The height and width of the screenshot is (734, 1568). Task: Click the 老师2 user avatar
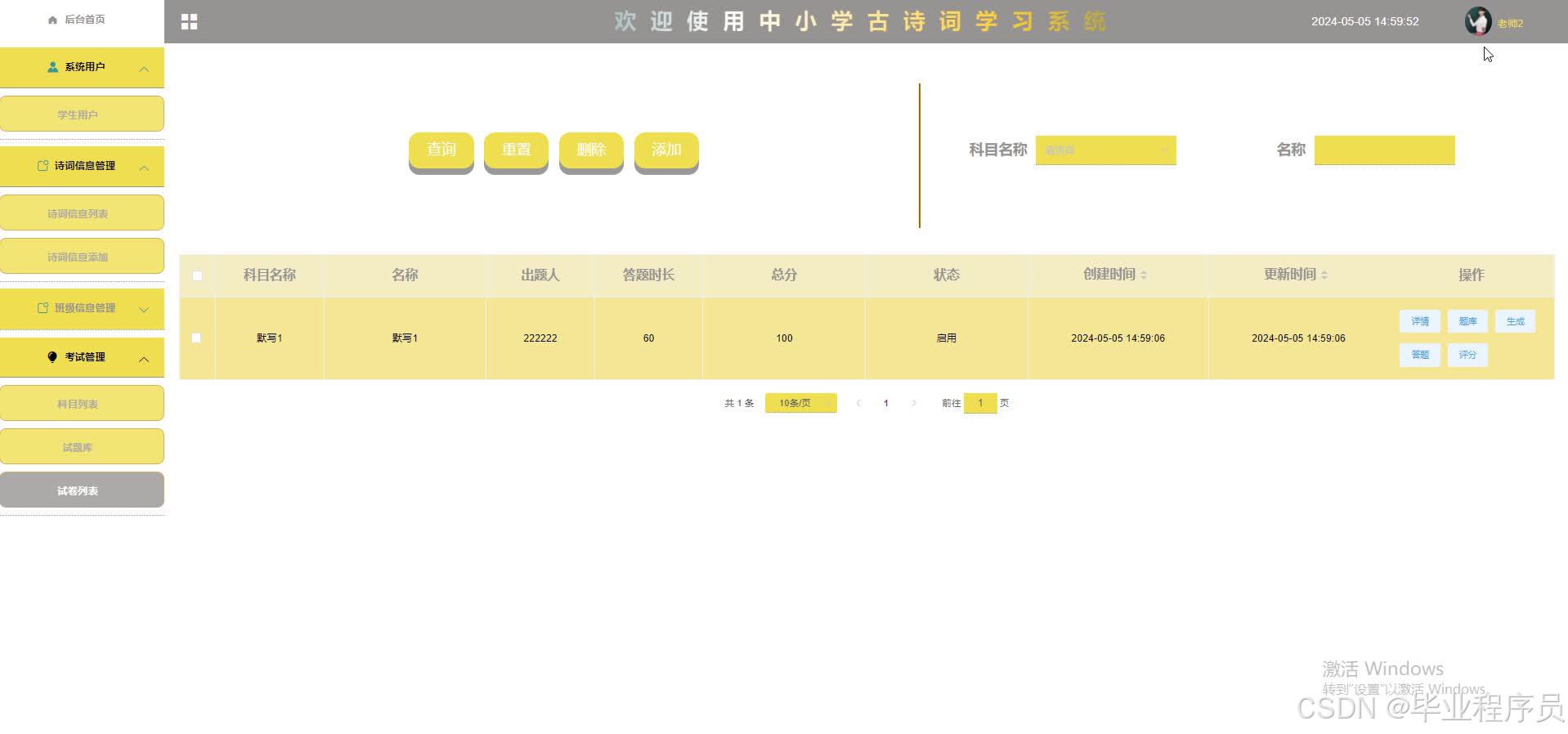[x=1477, y=21]
